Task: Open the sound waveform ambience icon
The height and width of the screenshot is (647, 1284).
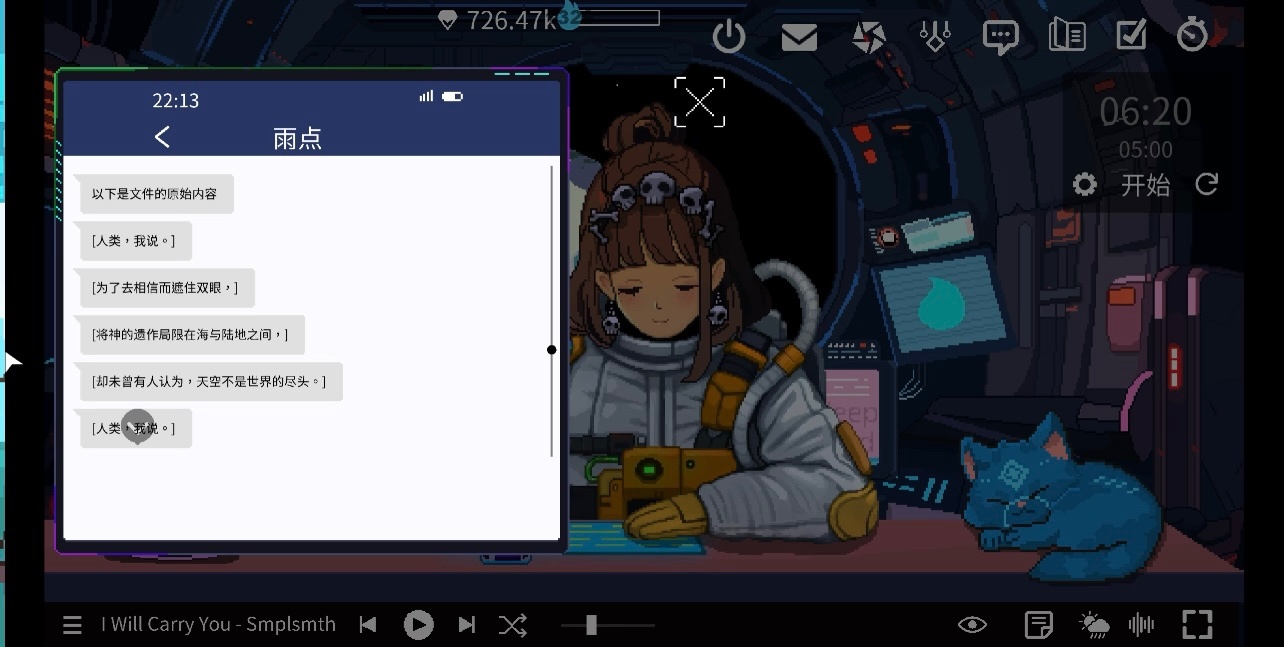Action: (1141, 625)
